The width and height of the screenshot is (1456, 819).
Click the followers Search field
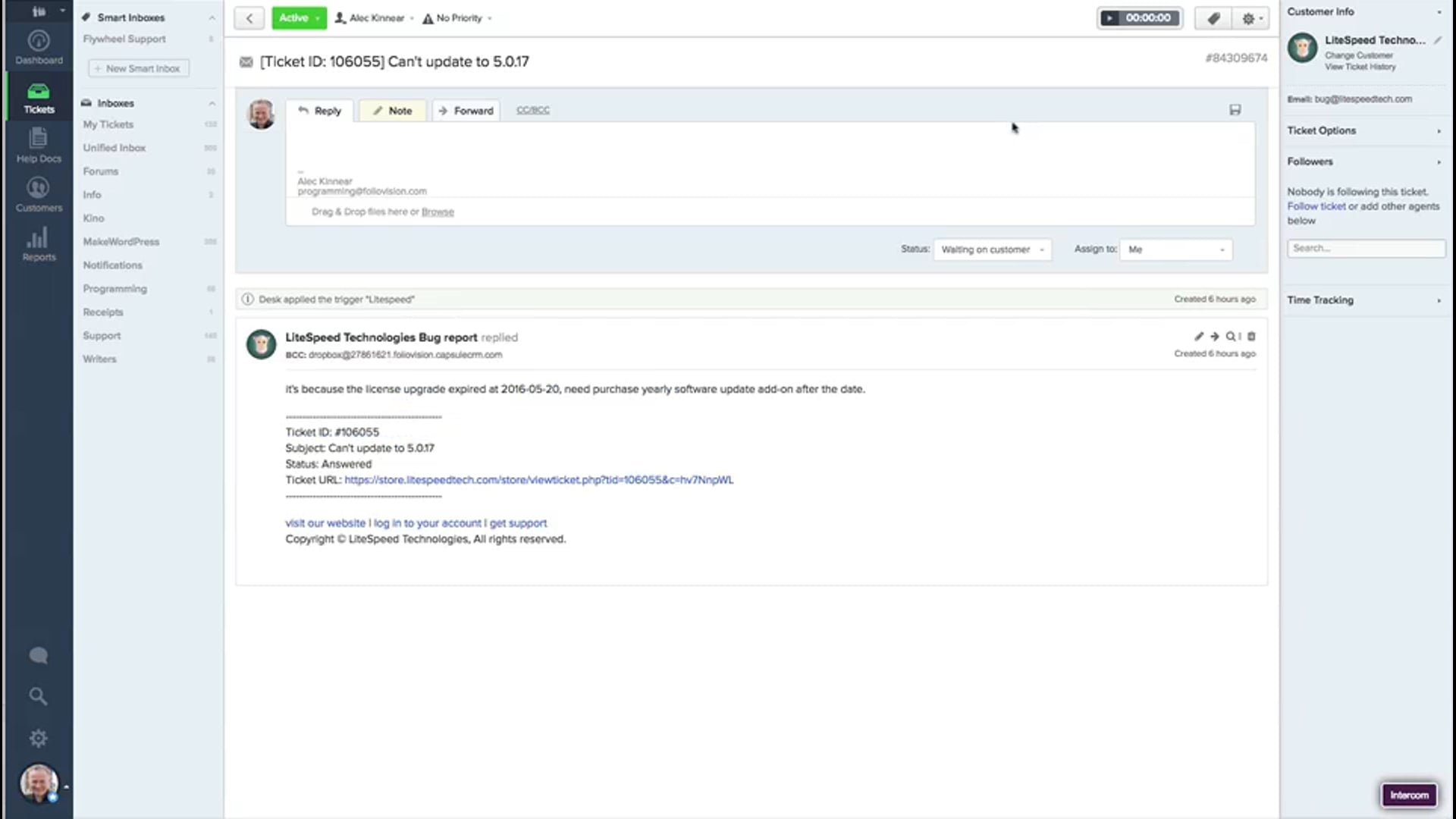click(1365, 248)
